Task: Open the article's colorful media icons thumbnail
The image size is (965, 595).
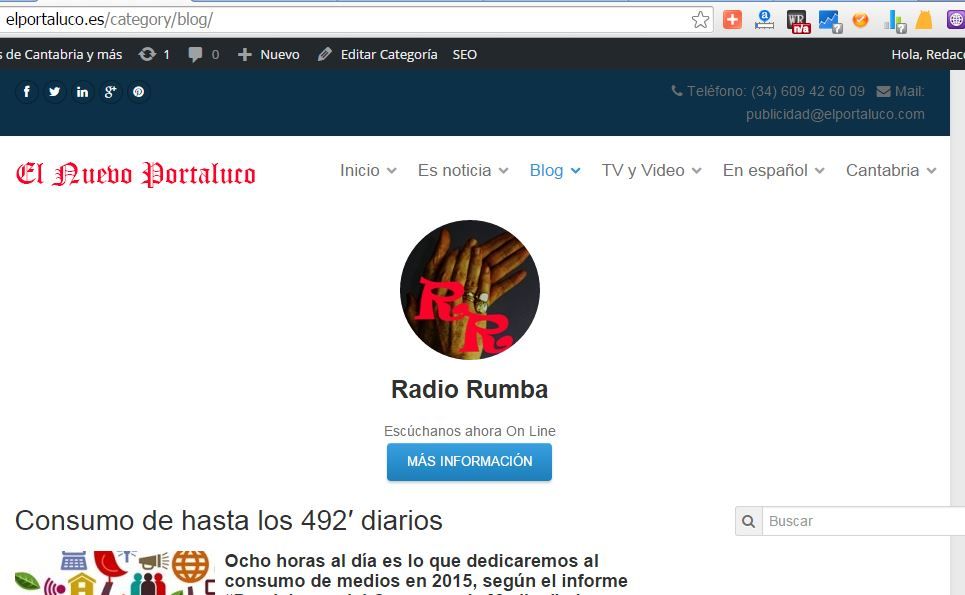Action: [x=114, y=573]
